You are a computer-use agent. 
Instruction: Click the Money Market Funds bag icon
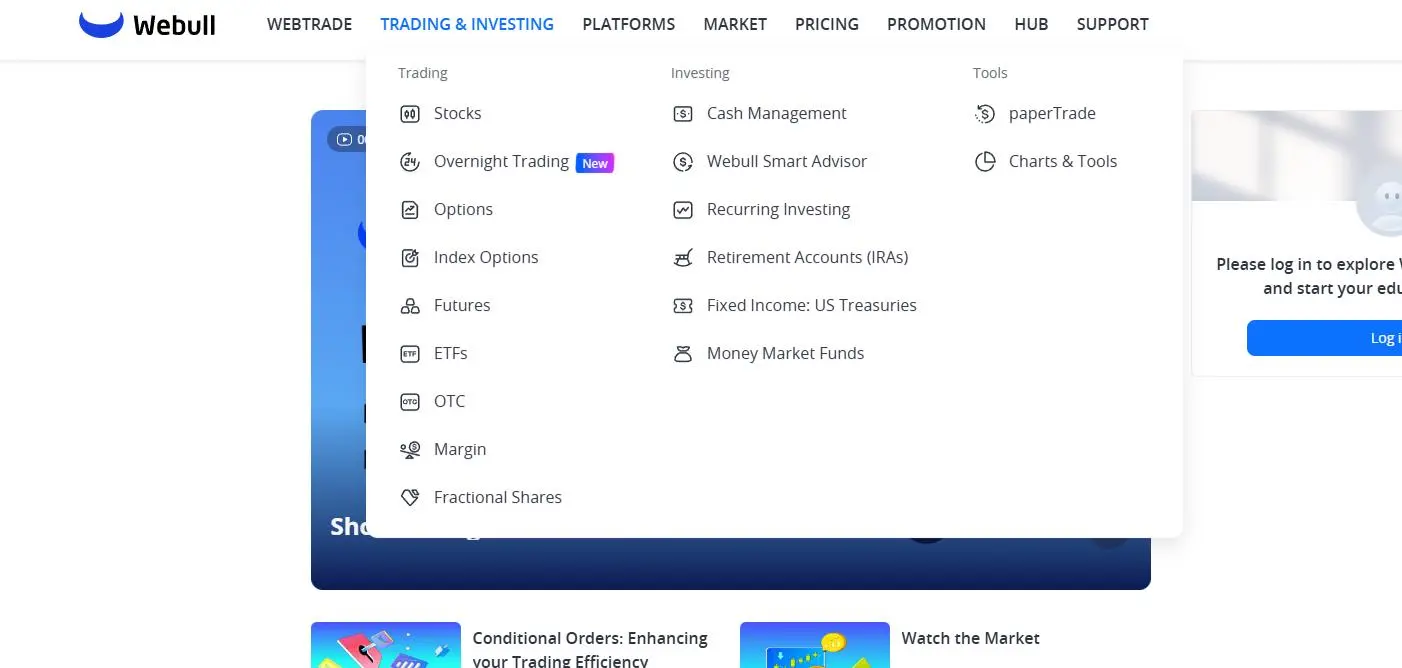[x=683, y=354]
